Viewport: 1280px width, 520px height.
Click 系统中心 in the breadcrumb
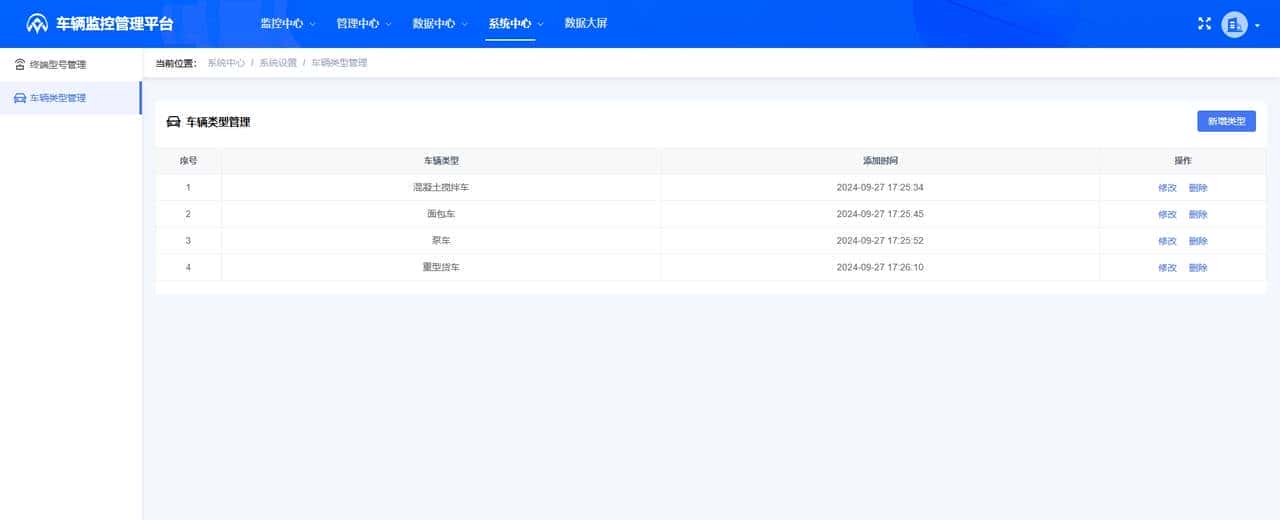click(226, 63)
